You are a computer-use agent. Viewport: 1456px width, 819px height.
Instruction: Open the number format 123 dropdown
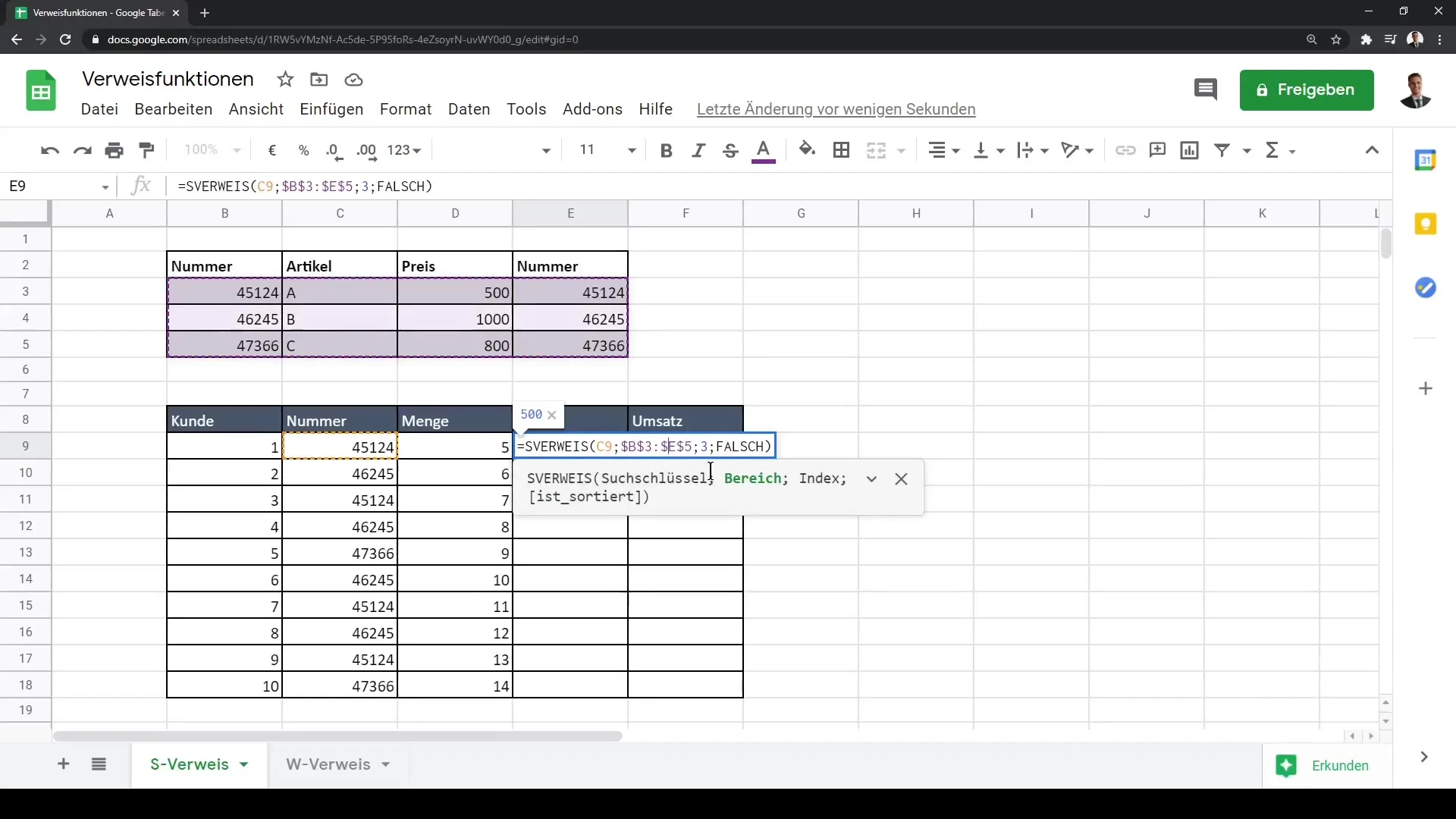[x=403, y=150]
